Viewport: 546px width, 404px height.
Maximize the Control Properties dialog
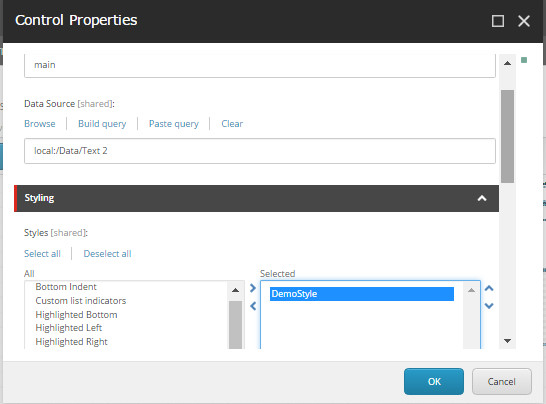498,21
